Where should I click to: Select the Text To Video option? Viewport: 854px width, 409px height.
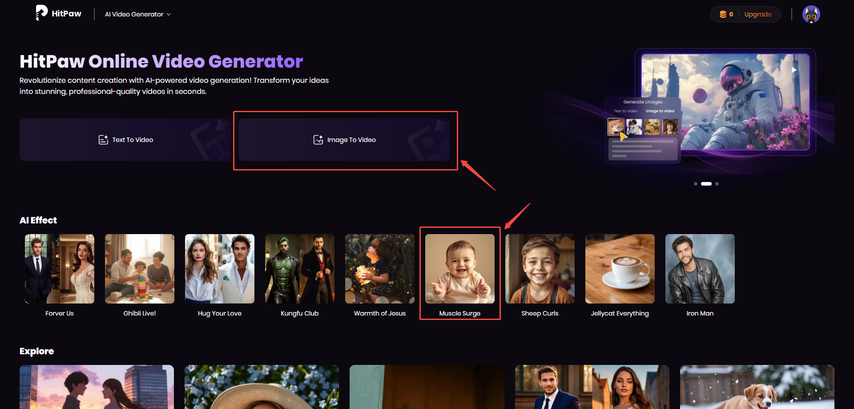pos(126,140)
